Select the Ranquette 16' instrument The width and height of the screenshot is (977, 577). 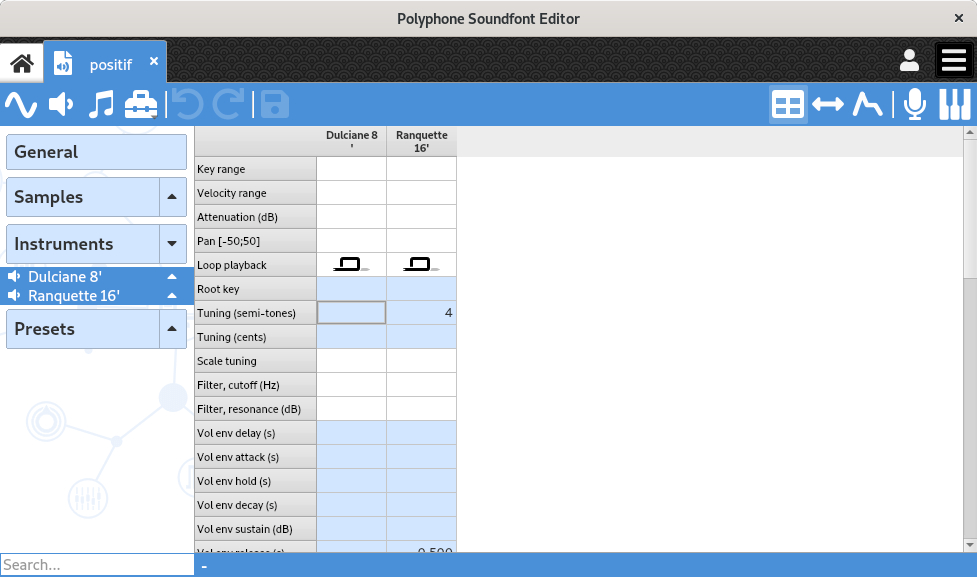(74, 295)
